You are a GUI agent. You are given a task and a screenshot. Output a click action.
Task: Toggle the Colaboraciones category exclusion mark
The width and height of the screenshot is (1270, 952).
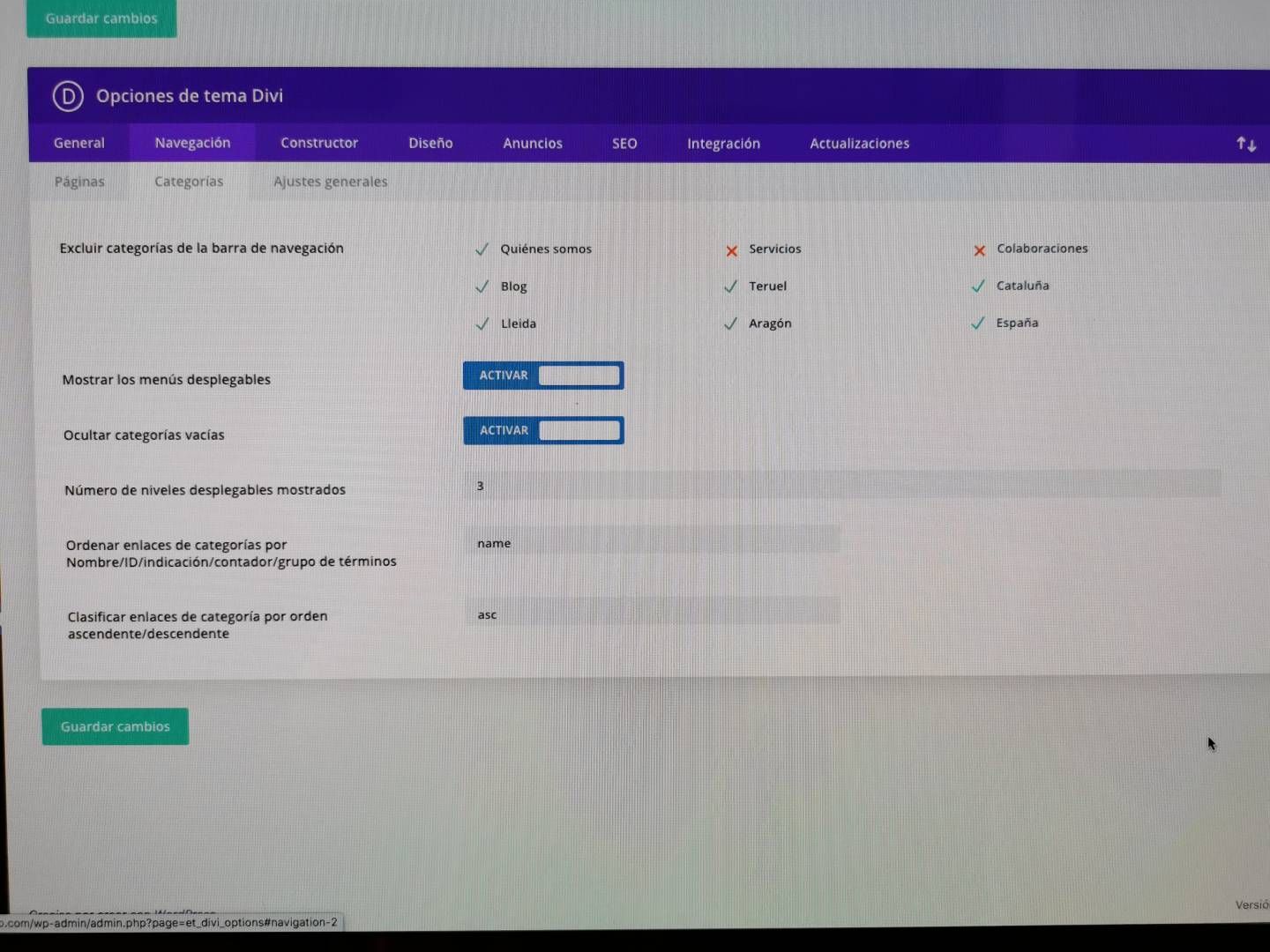point(979,250)
